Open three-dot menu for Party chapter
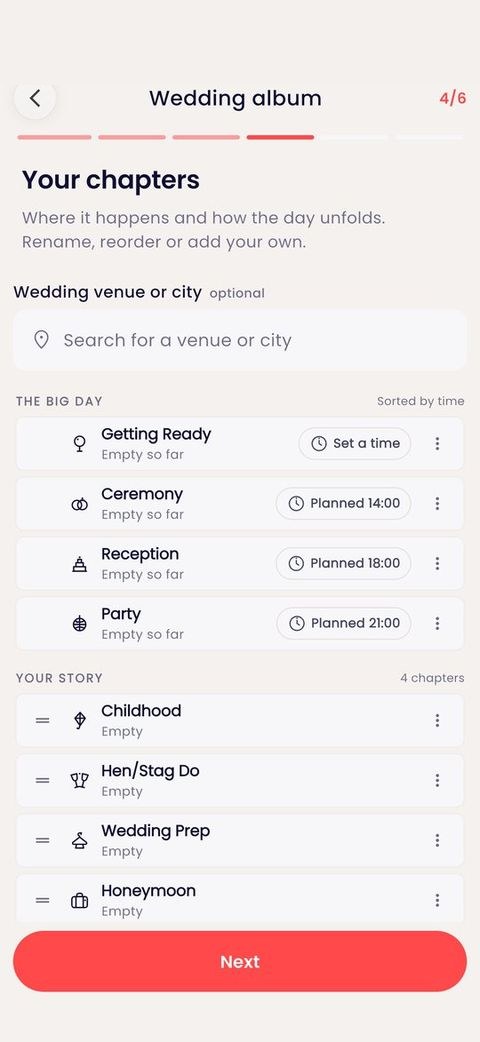Screen dimensions: 480x1042 coord(437,623)
